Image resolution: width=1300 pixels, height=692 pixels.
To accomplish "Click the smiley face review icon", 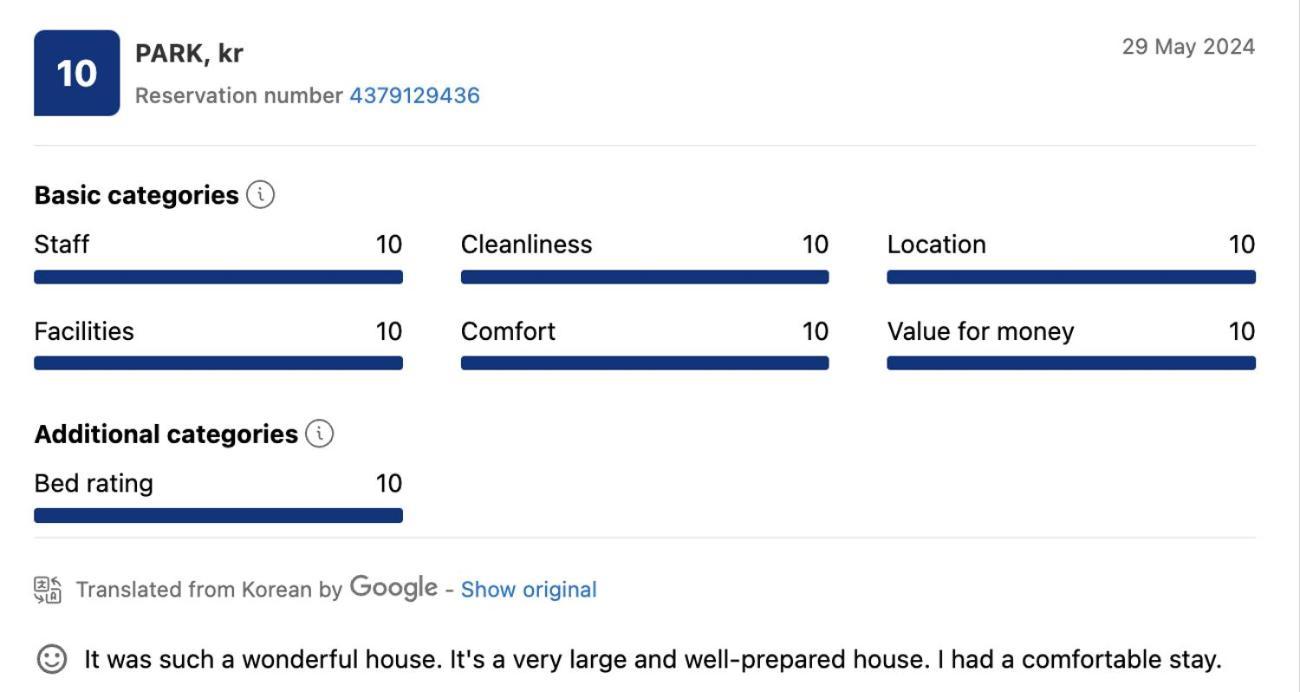I will pos(51,659).
